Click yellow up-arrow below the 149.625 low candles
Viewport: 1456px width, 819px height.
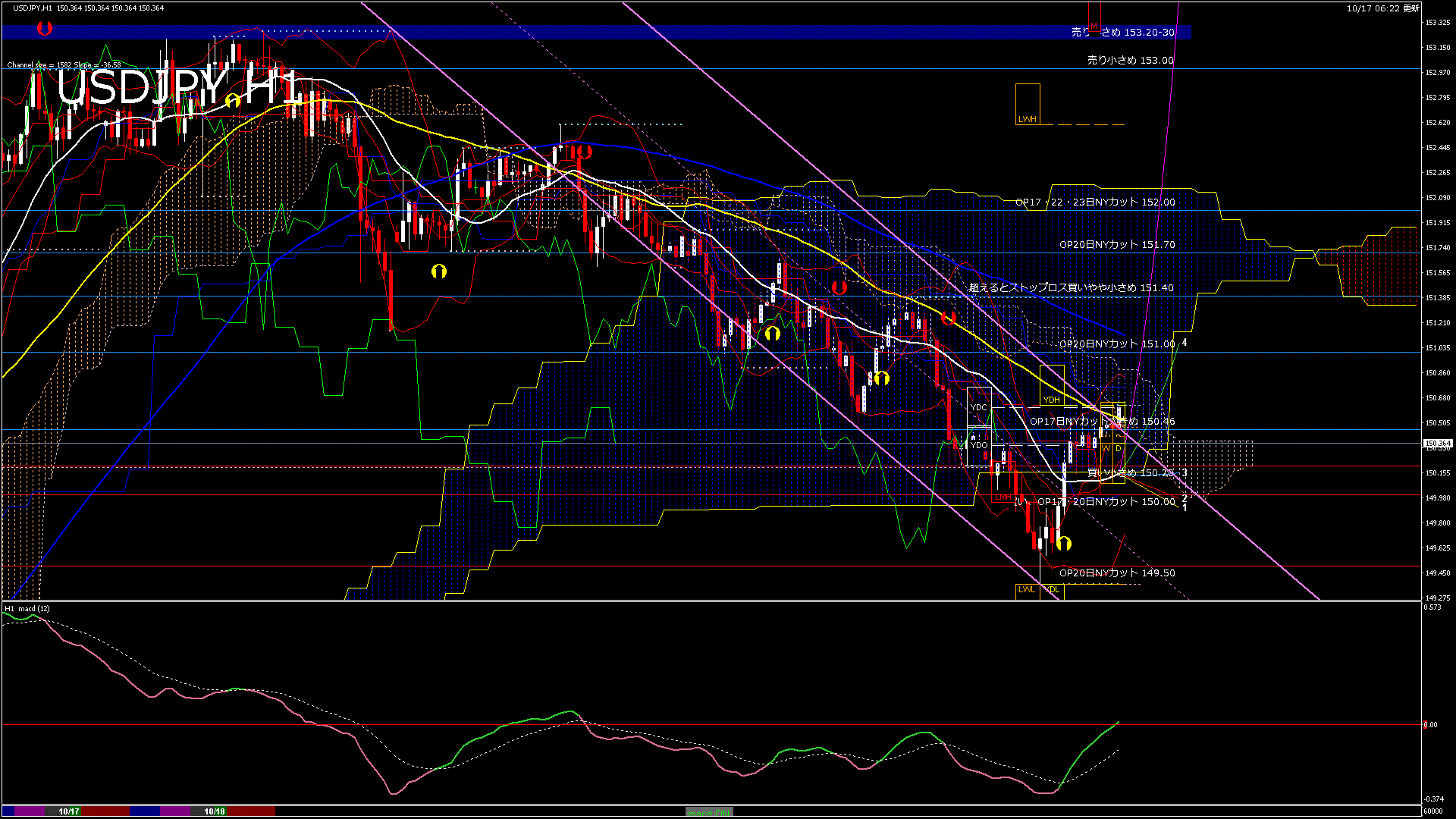1064,543
